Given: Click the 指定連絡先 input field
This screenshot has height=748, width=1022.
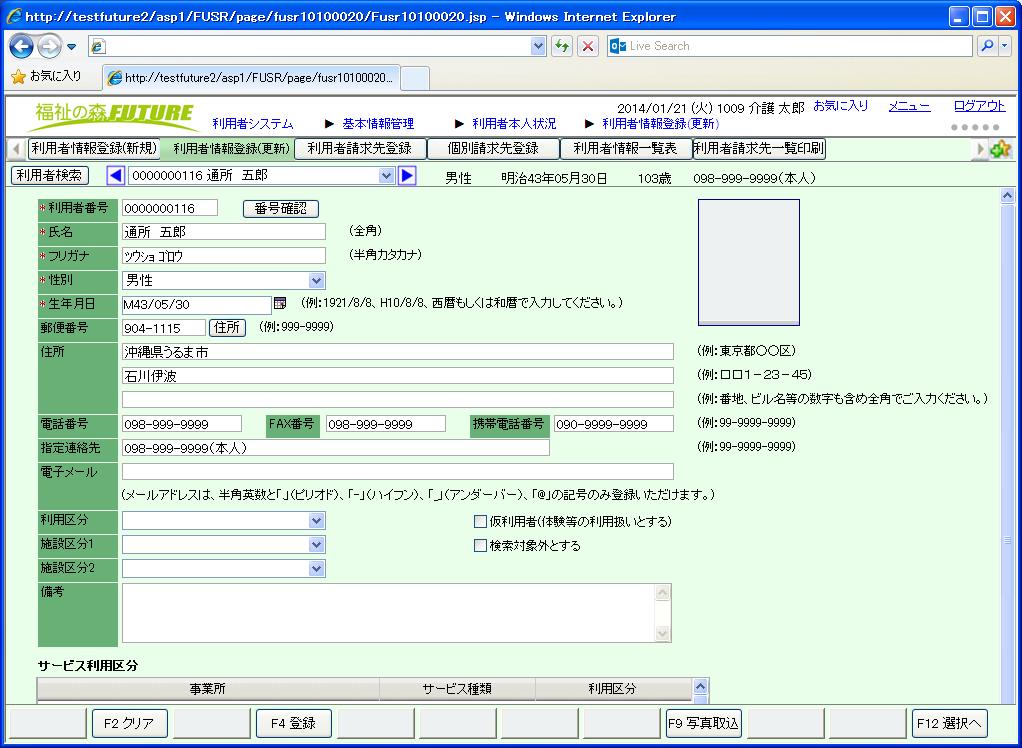Looking at the screenshot, I should pyautogui.click(x=336, y=448).
